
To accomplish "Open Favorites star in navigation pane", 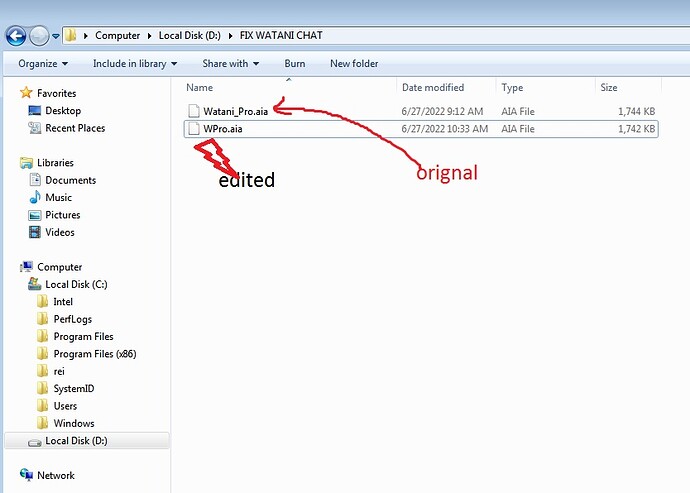I will 26,93.
